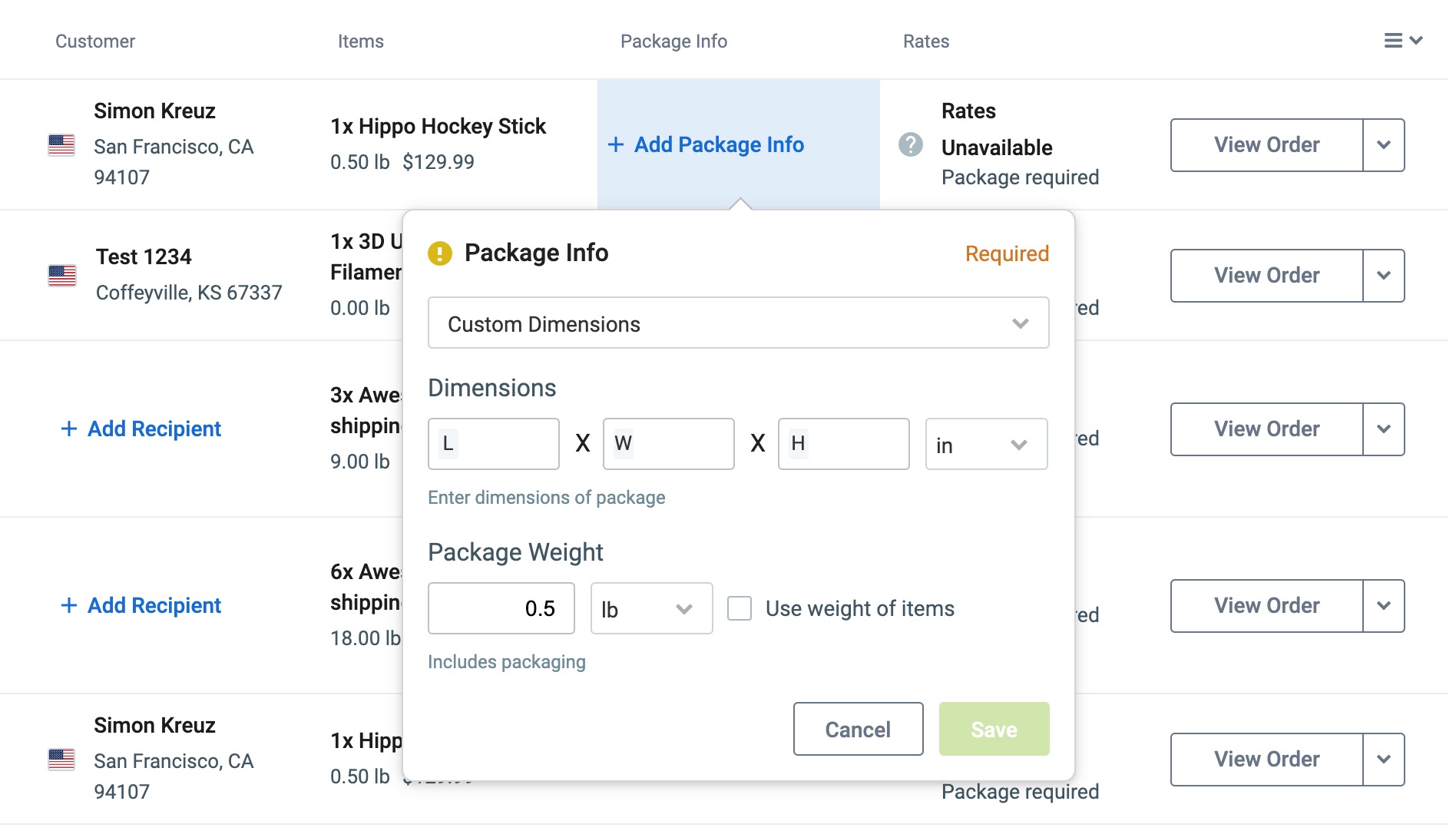Click the rates unavailable help question icon
Image resolution: width=1456 pixels, height=831 pixels.
click(910, 144)
